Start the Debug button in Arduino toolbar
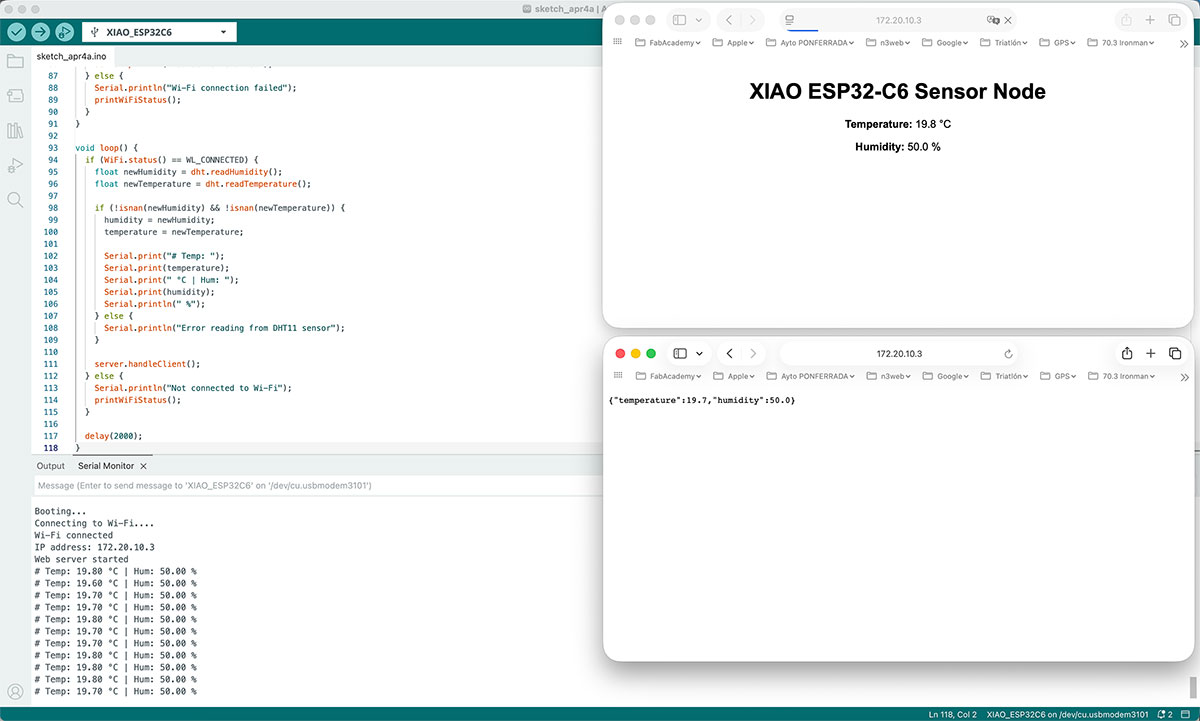 [x=64, y=32]
